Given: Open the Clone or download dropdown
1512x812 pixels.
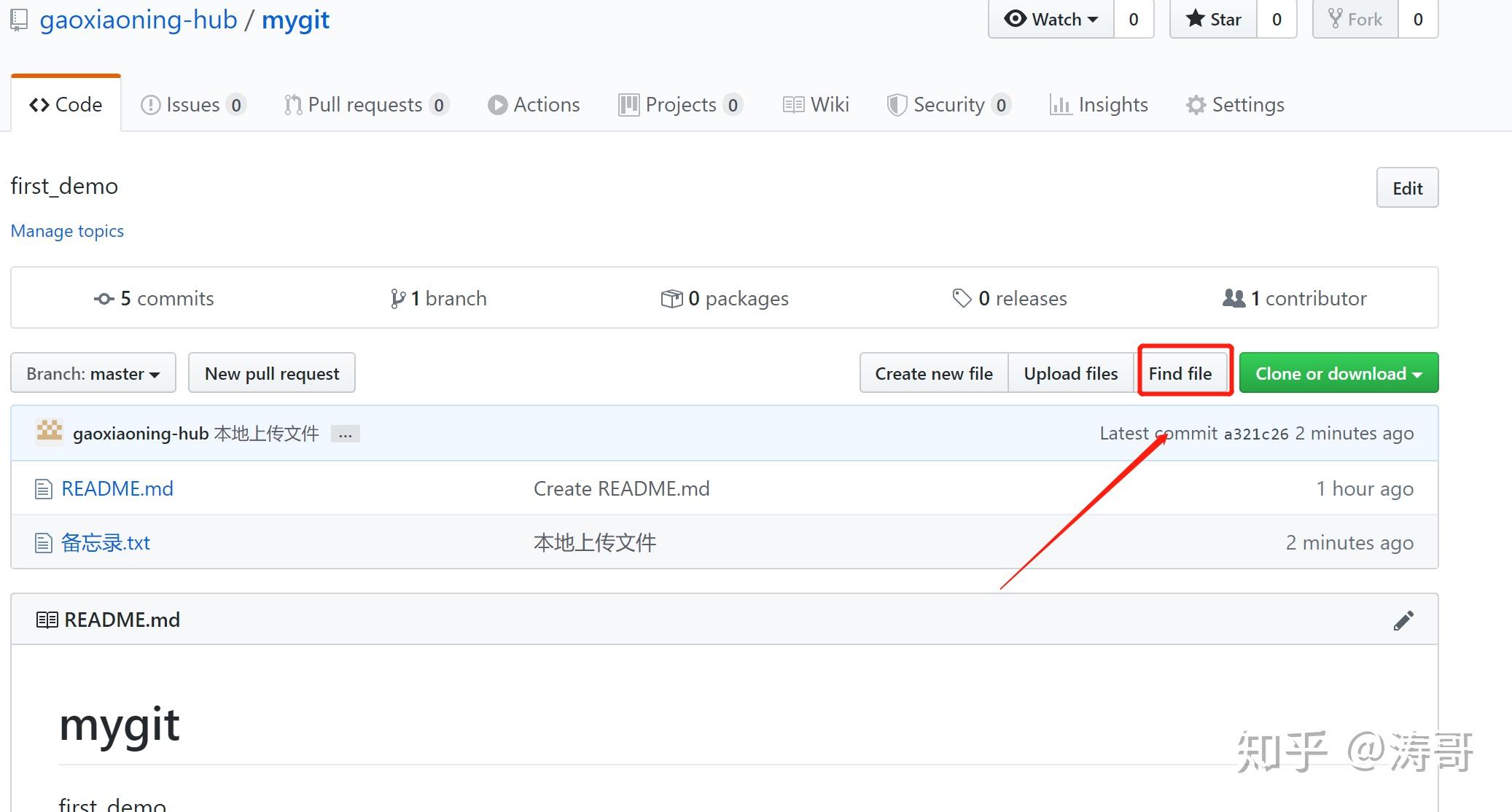Looking at the screenshot, I should pos(1338,373).
